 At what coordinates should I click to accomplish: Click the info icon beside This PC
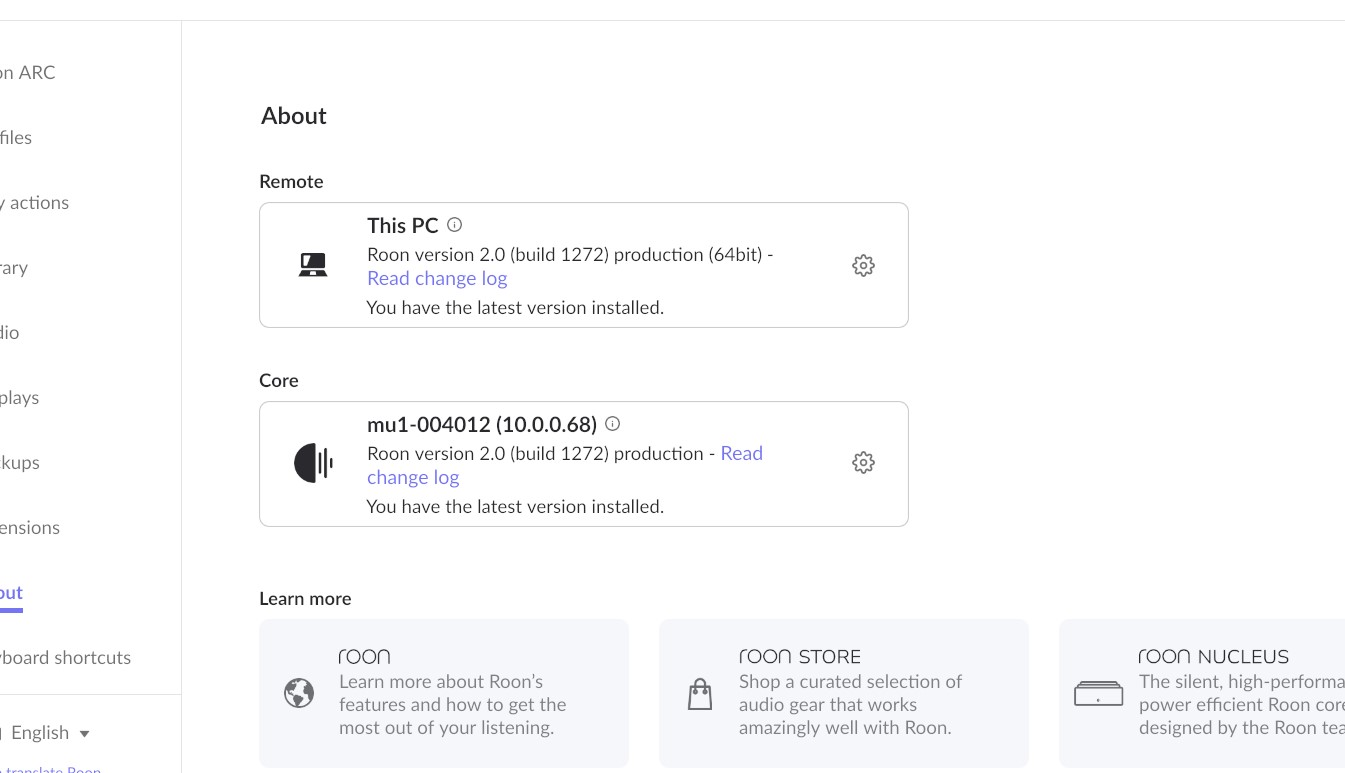pyautogui.click(x=454, y=225)
